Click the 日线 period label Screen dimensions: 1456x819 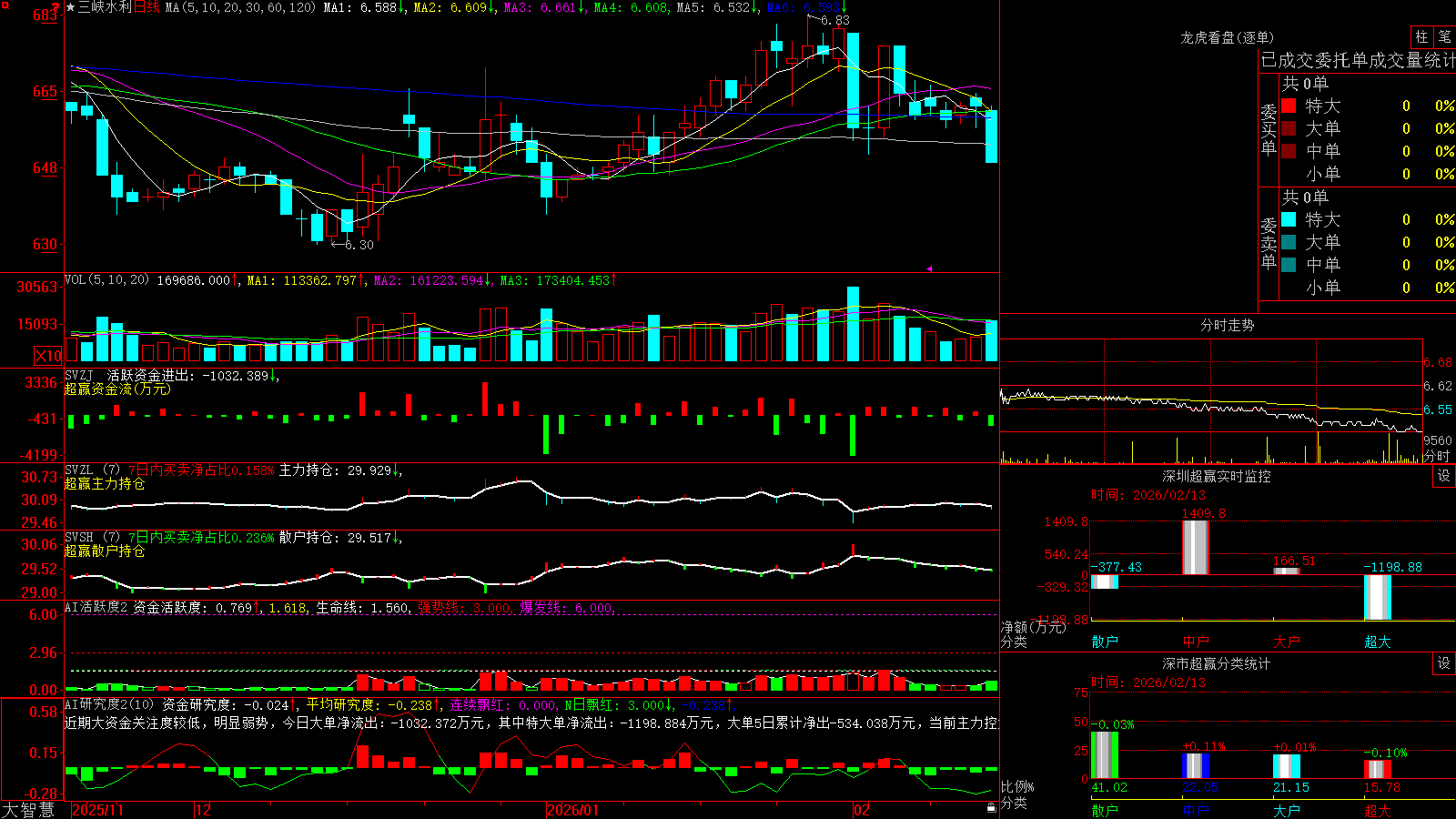click(147, 7)
